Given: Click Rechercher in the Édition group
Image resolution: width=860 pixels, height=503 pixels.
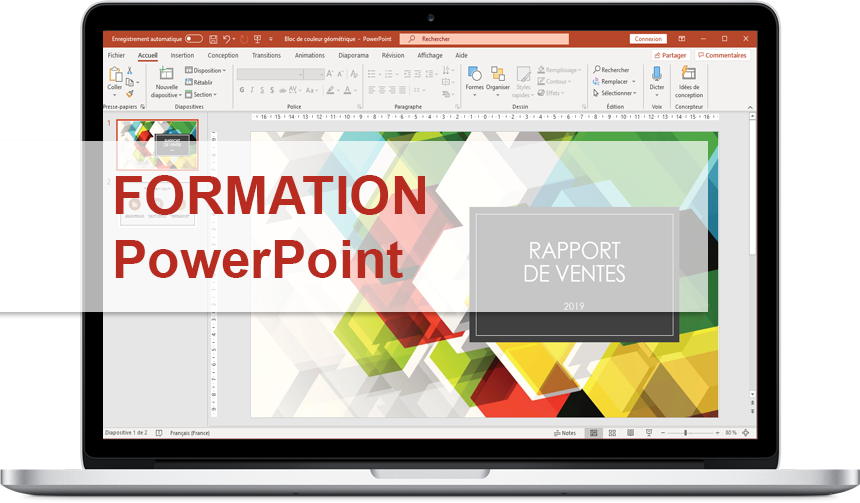Looking at the screenshot, I should coord(611,70).
